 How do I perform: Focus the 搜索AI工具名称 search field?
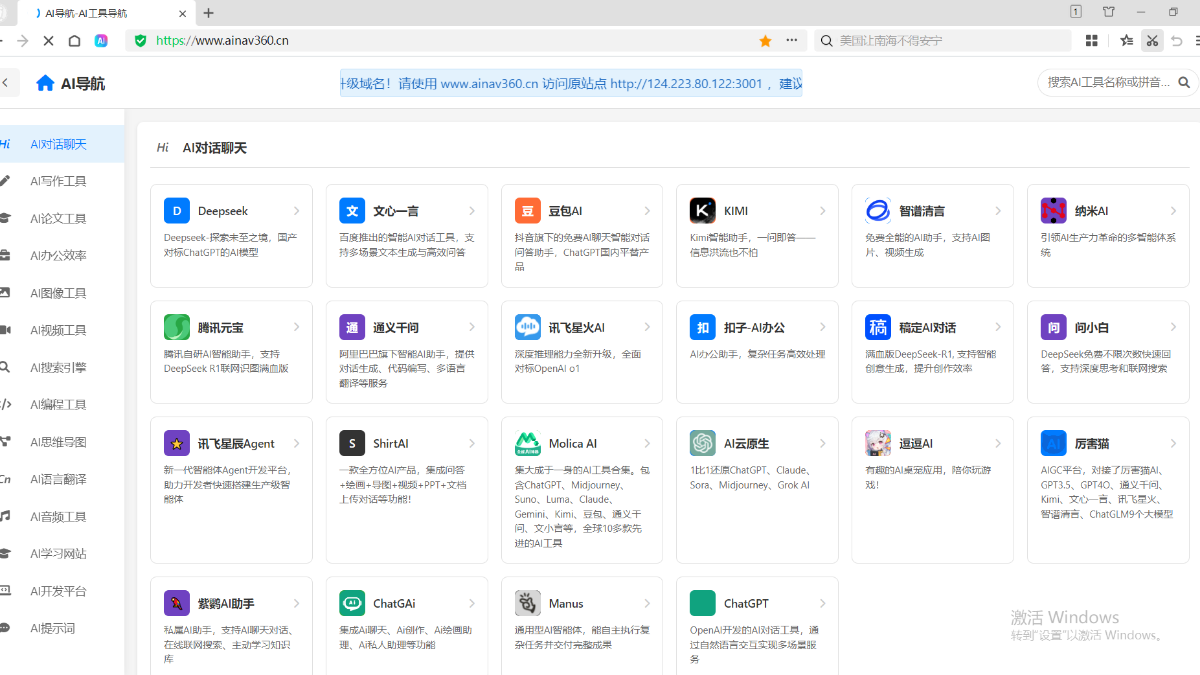tap(1108, 82)
